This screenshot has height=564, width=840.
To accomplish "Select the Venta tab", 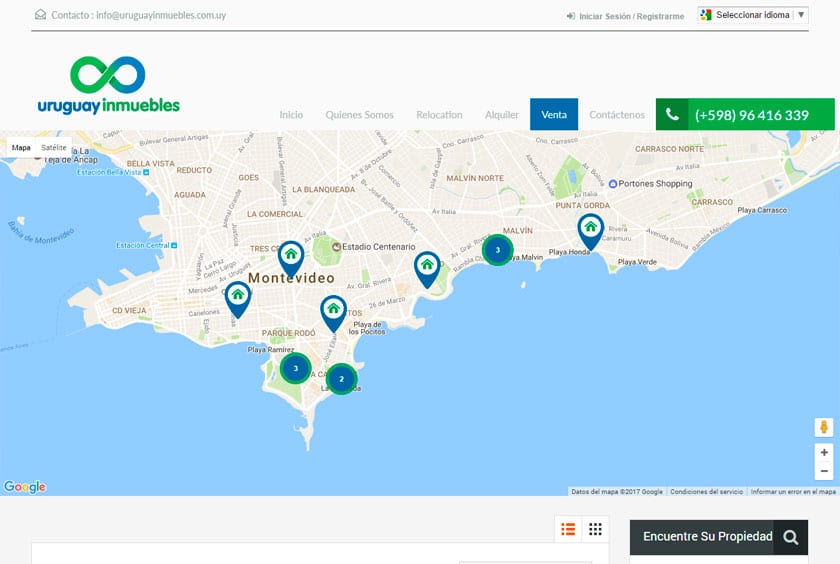I will [x=554, y=115].
